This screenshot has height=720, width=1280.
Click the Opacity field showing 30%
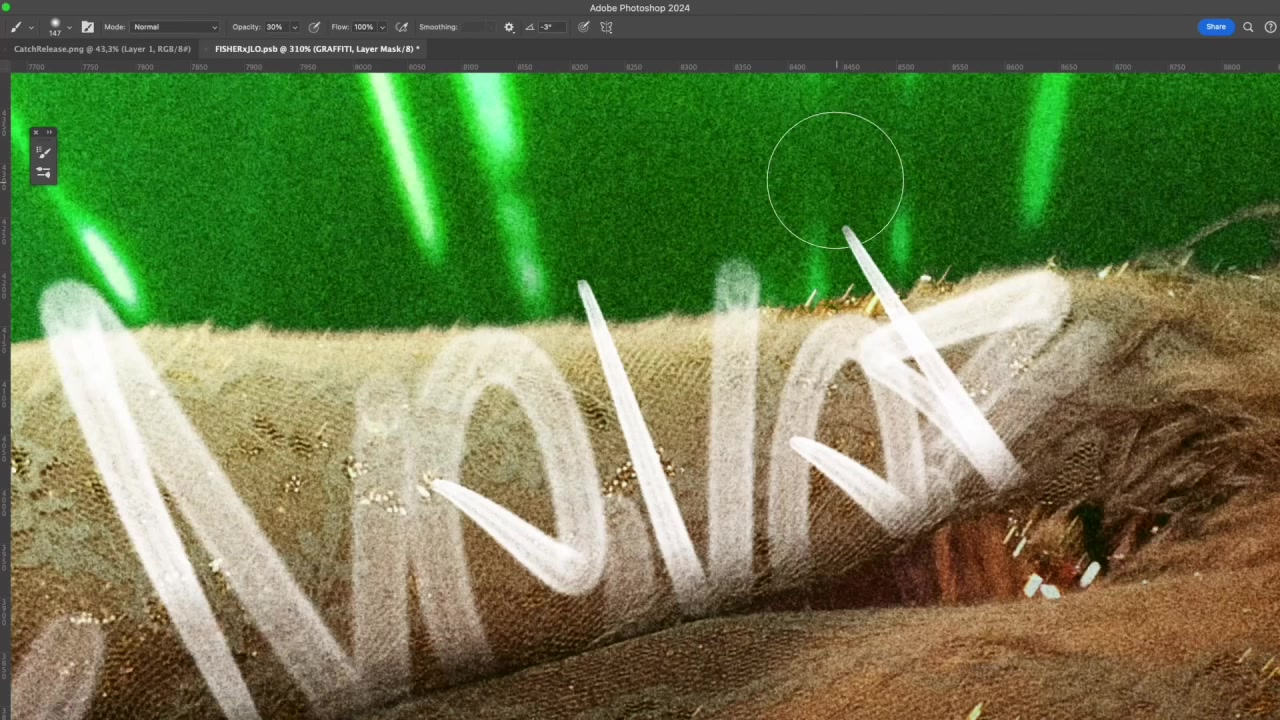click(275, 27)
